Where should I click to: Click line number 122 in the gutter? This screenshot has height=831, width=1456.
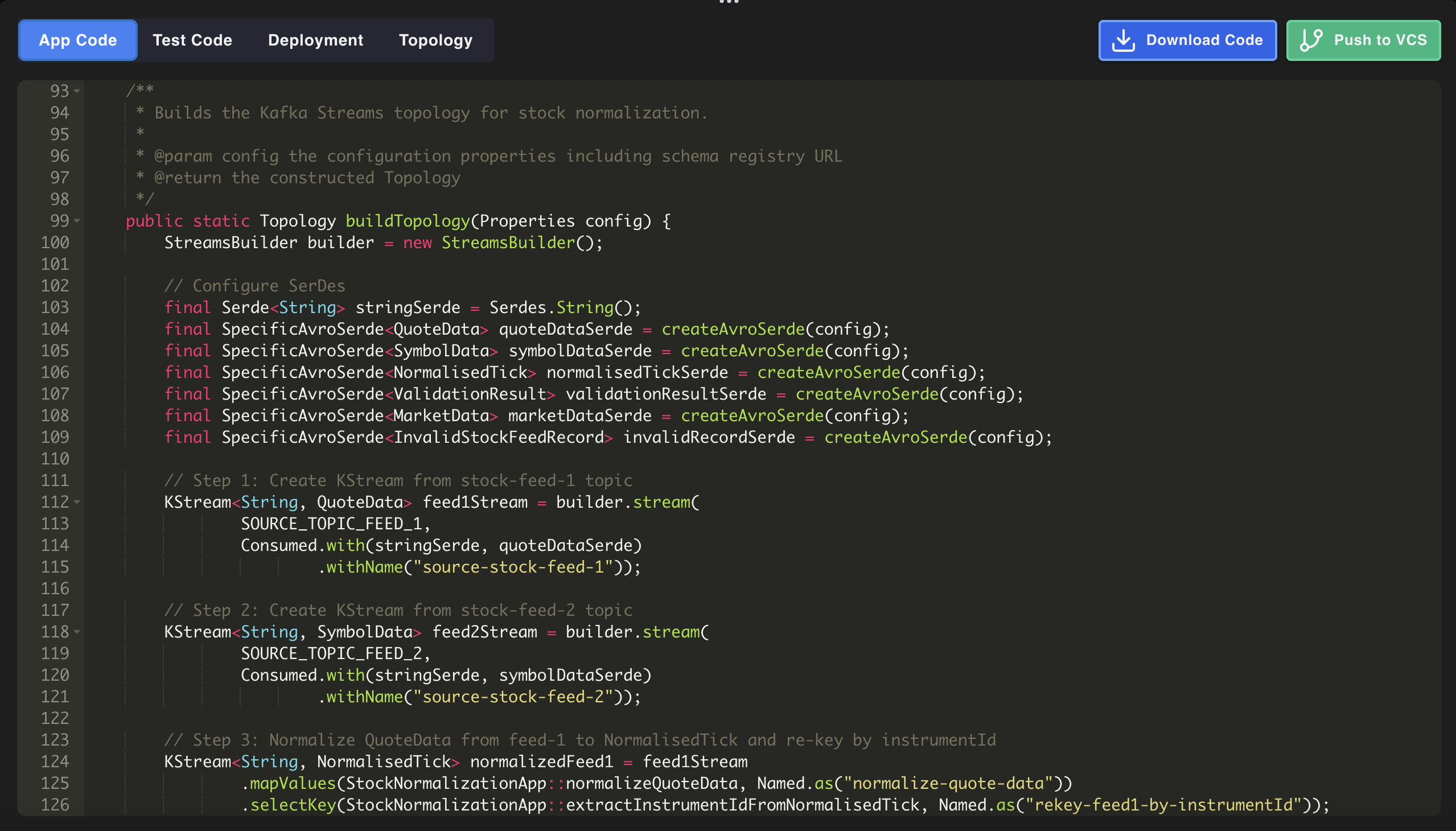pyautogui.click(x=55, y=718)
